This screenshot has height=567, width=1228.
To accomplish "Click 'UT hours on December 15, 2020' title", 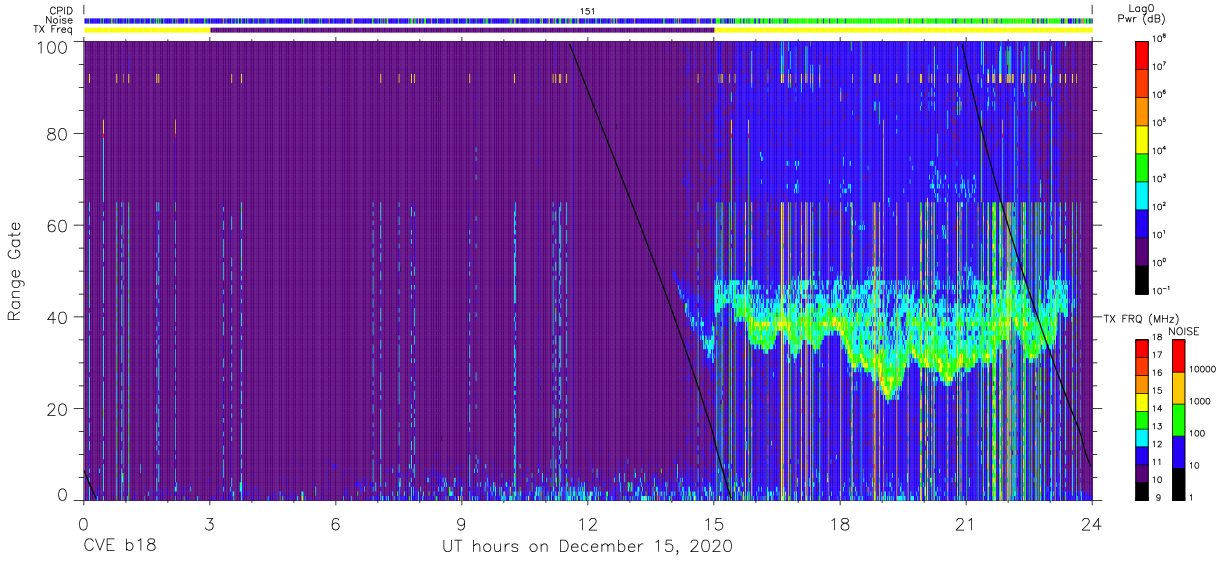I will [588, 546].
